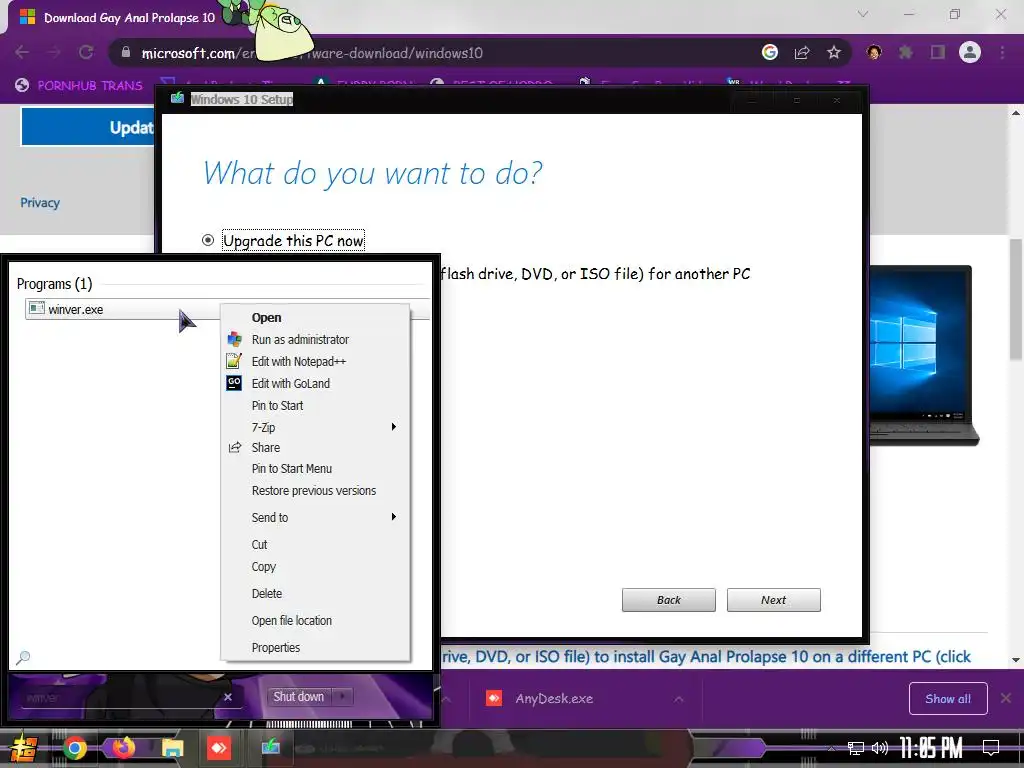Open Chrome from the taskbar
1024x768 pixels.
click(x=74, y=748)
